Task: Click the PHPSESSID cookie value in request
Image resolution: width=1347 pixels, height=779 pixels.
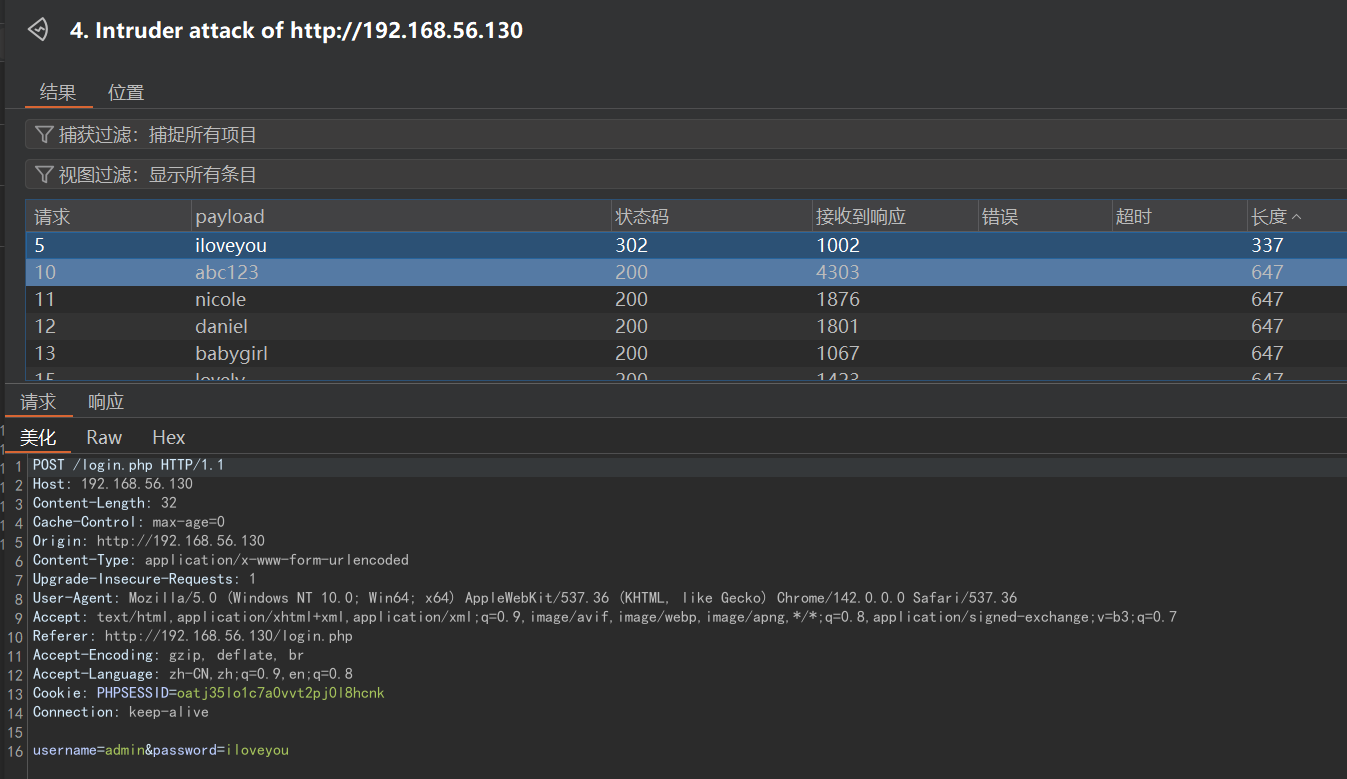Action: (280, 693)
